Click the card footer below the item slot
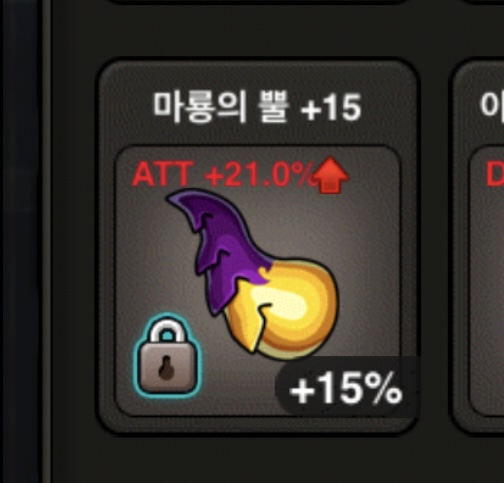Image resolution: width=504 pixels, height=483 pixels. coord(257,425)
